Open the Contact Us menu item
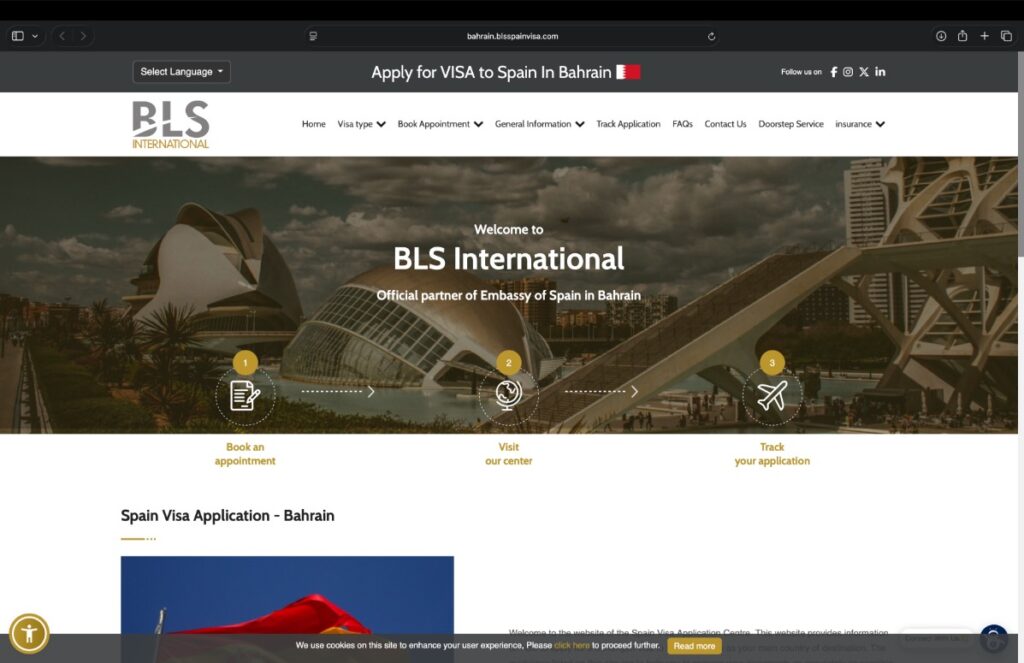1024x663 pixels. pos(725,124)
